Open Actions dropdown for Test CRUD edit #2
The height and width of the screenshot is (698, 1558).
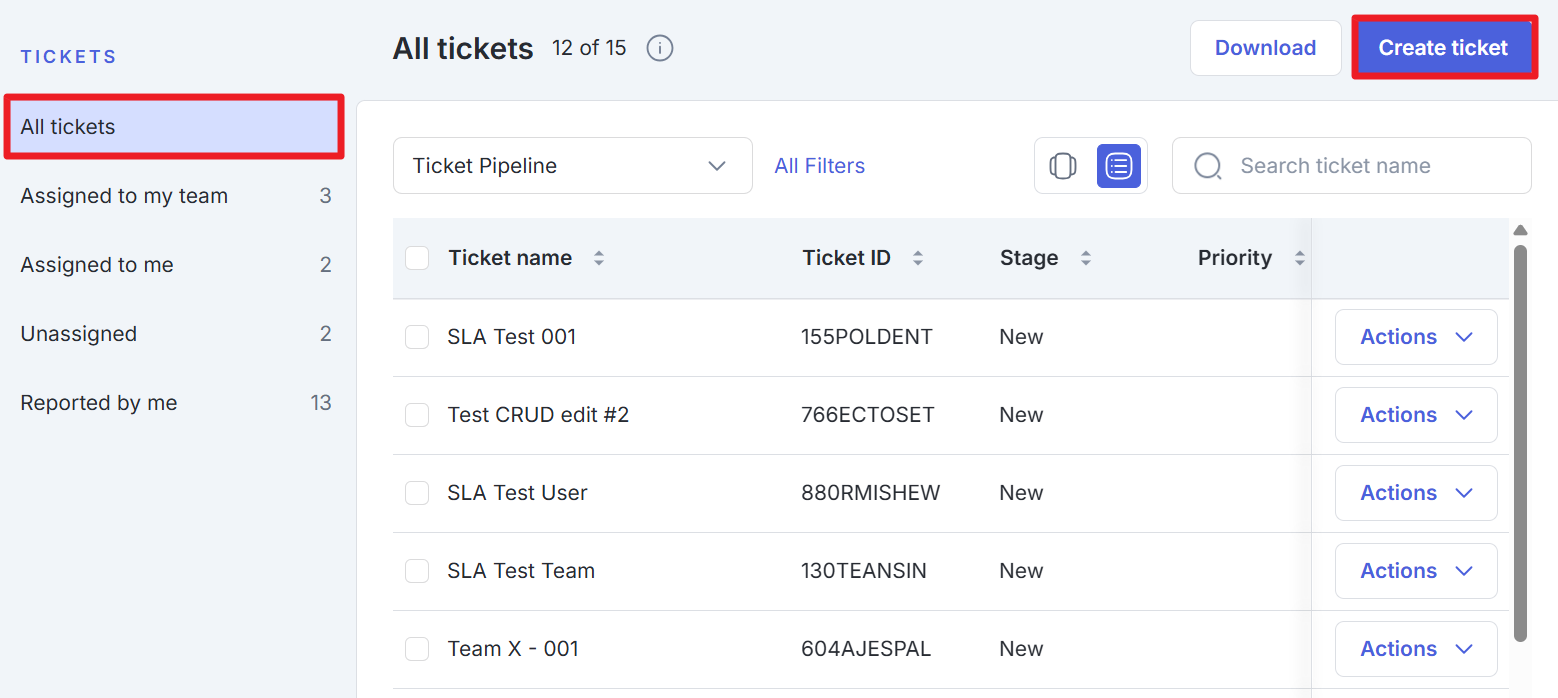pyautogui.click(x=1415, y=415)
